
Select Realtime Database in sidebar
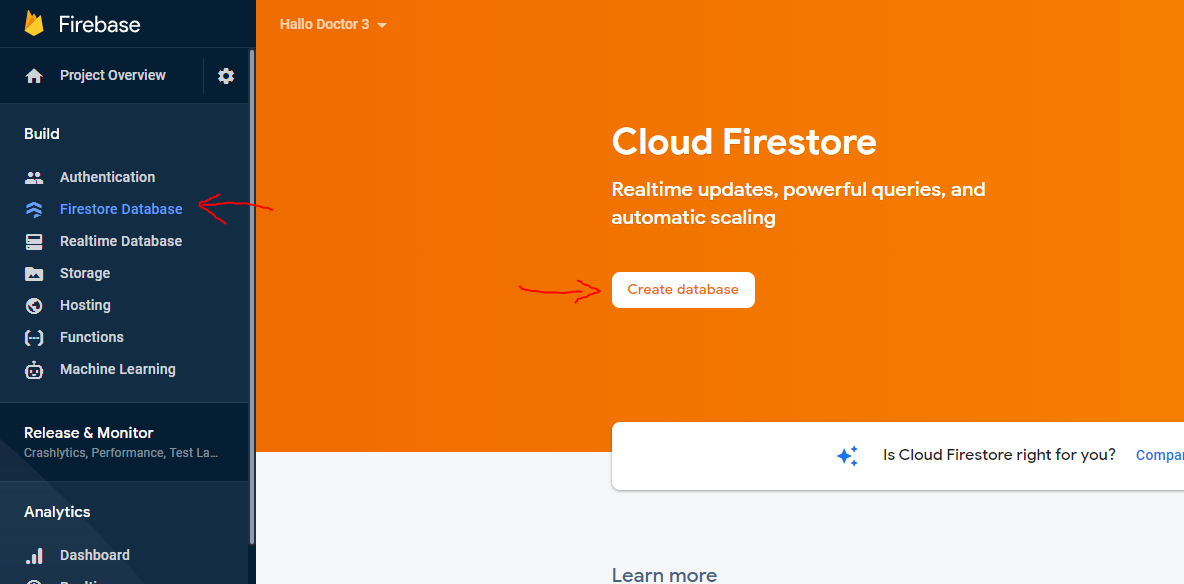[x=120, y=241]
